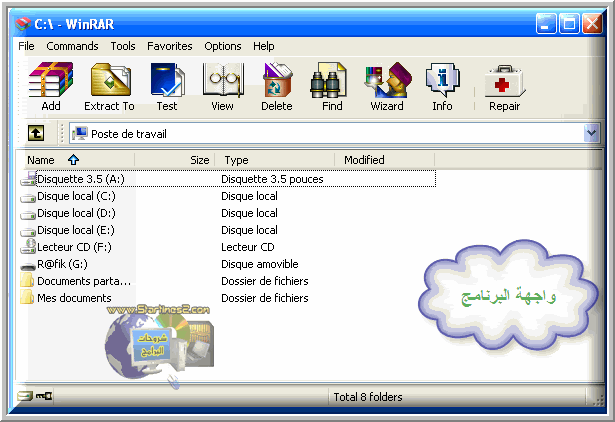The image size is (615, 422).
Task: Launch the Wizard toolbar icon
Action: point(388,80)
